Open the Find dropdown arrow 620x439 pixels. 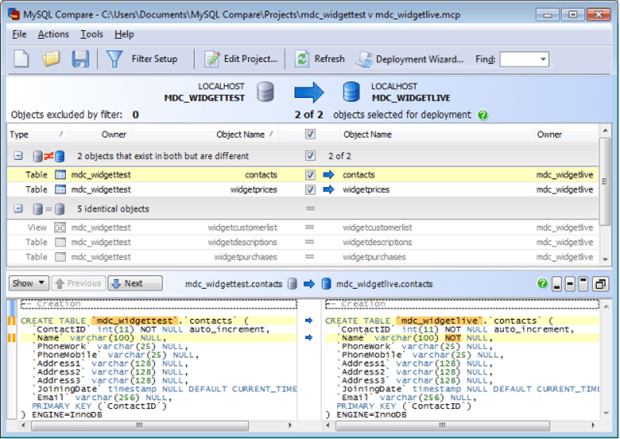[544, 59]
